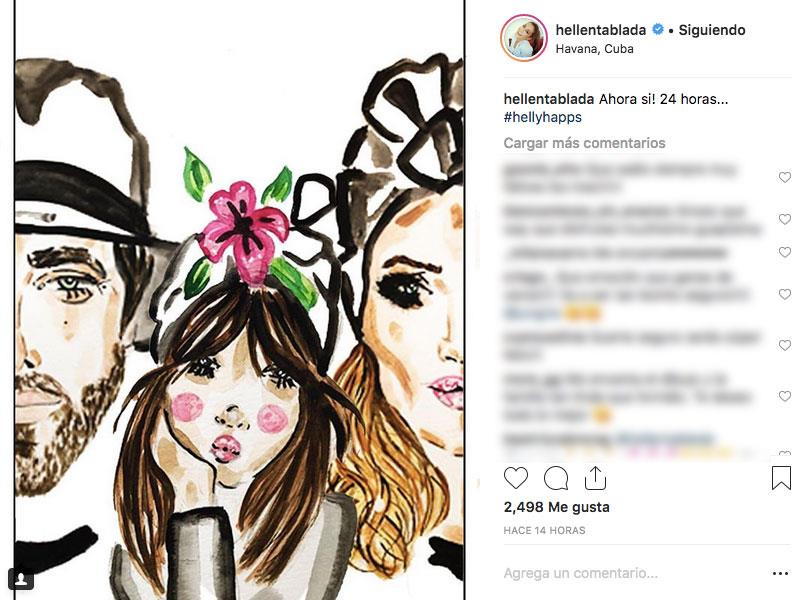The height and width of the screenshot is (600, 804).
Task: Click hellentablada username in the post header
Action: click(x=600, y=30)
